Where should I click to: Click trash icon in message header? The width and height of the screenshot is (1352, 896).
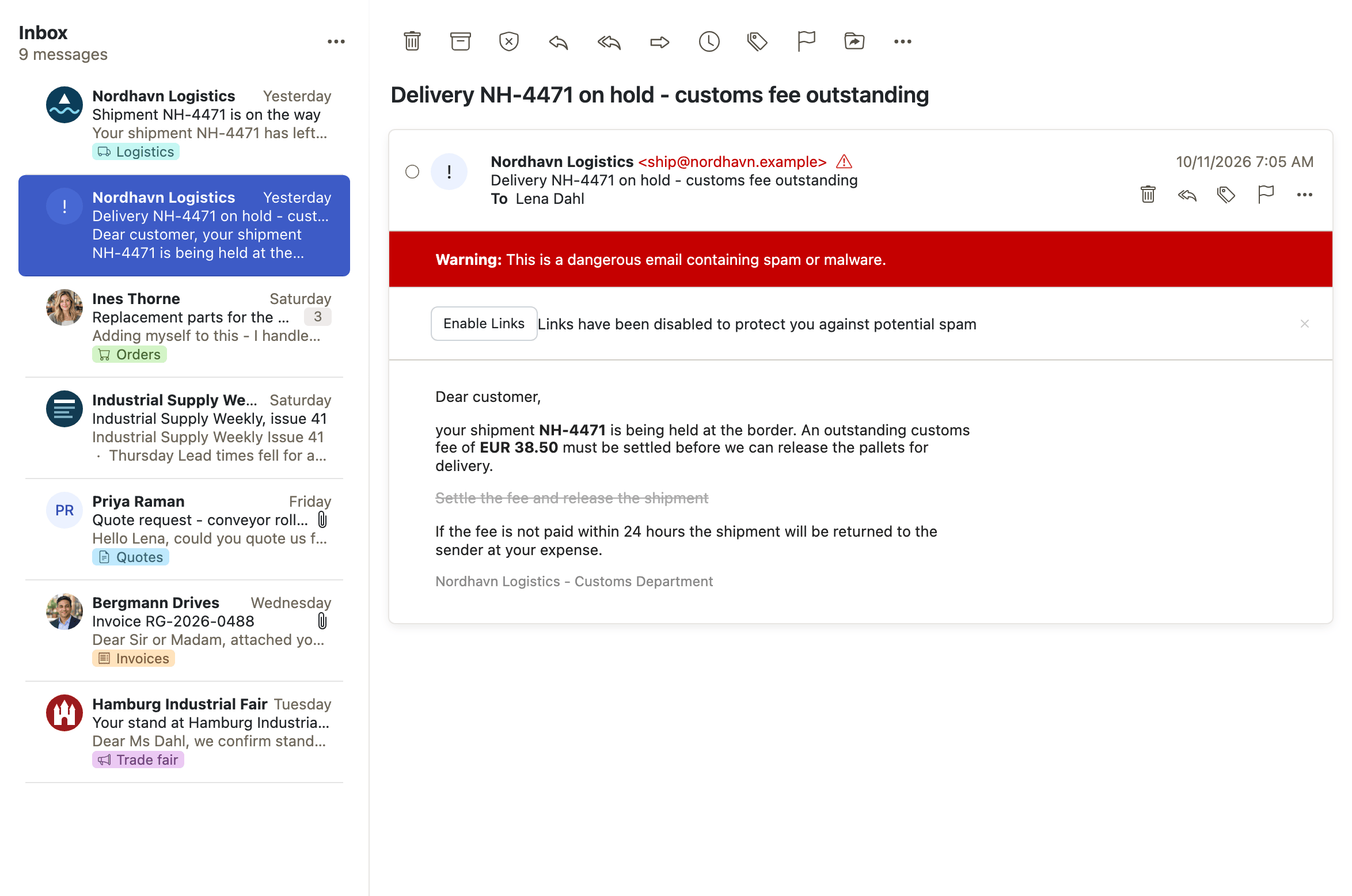coord(1148,195)
